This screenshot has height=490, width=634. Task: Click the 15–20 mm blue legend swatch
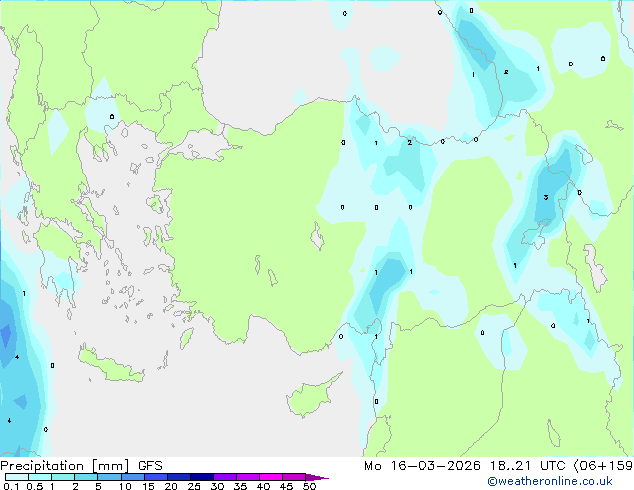click(x=156, y=477)
